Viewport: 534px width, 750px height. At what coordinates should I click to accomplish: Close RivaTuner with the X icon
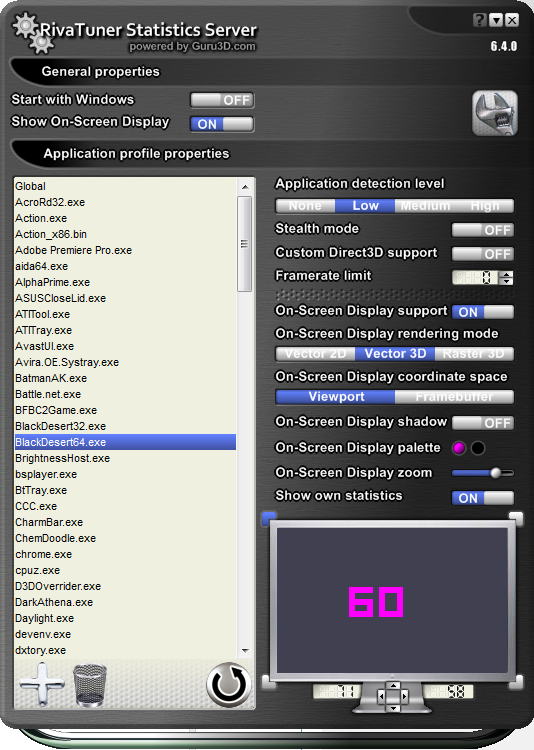pos(512,20)
